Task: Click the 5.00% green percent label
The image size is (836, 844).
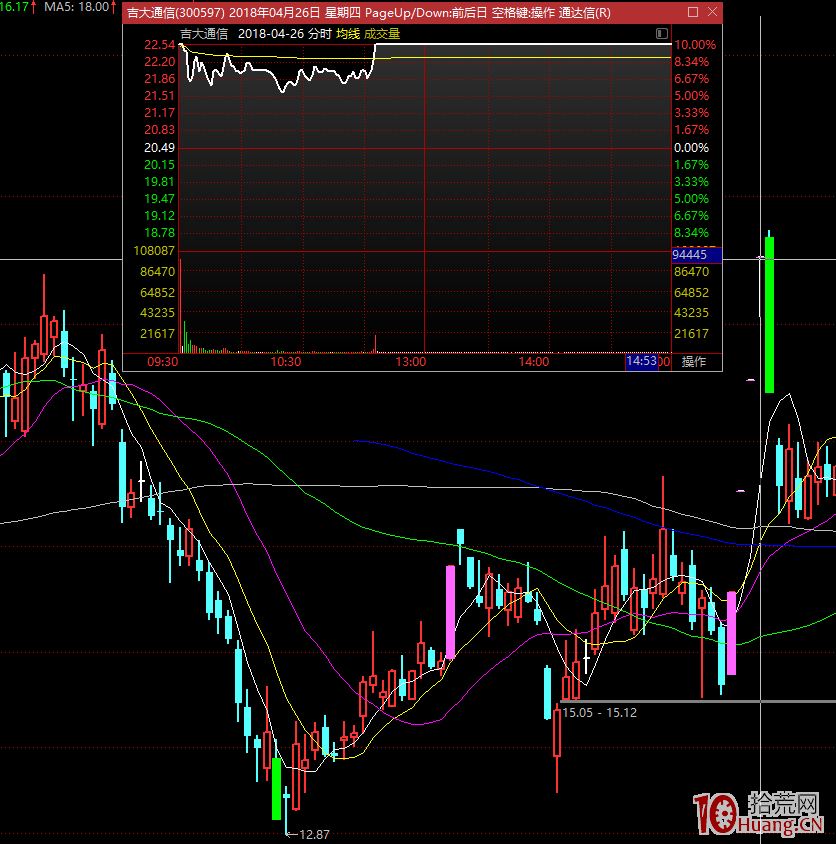Action: coord(692,199)
